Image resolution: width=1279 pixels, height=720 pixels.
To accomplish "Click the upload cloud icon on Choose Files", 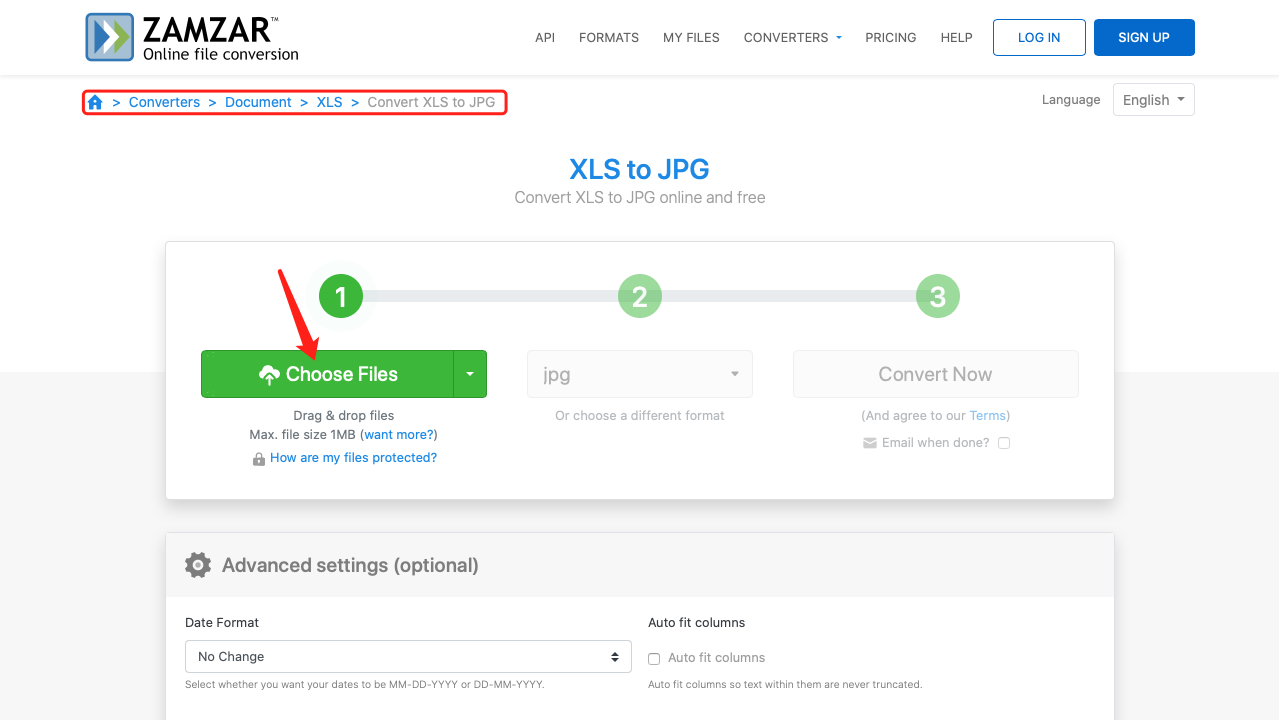I will click(270, 373).
